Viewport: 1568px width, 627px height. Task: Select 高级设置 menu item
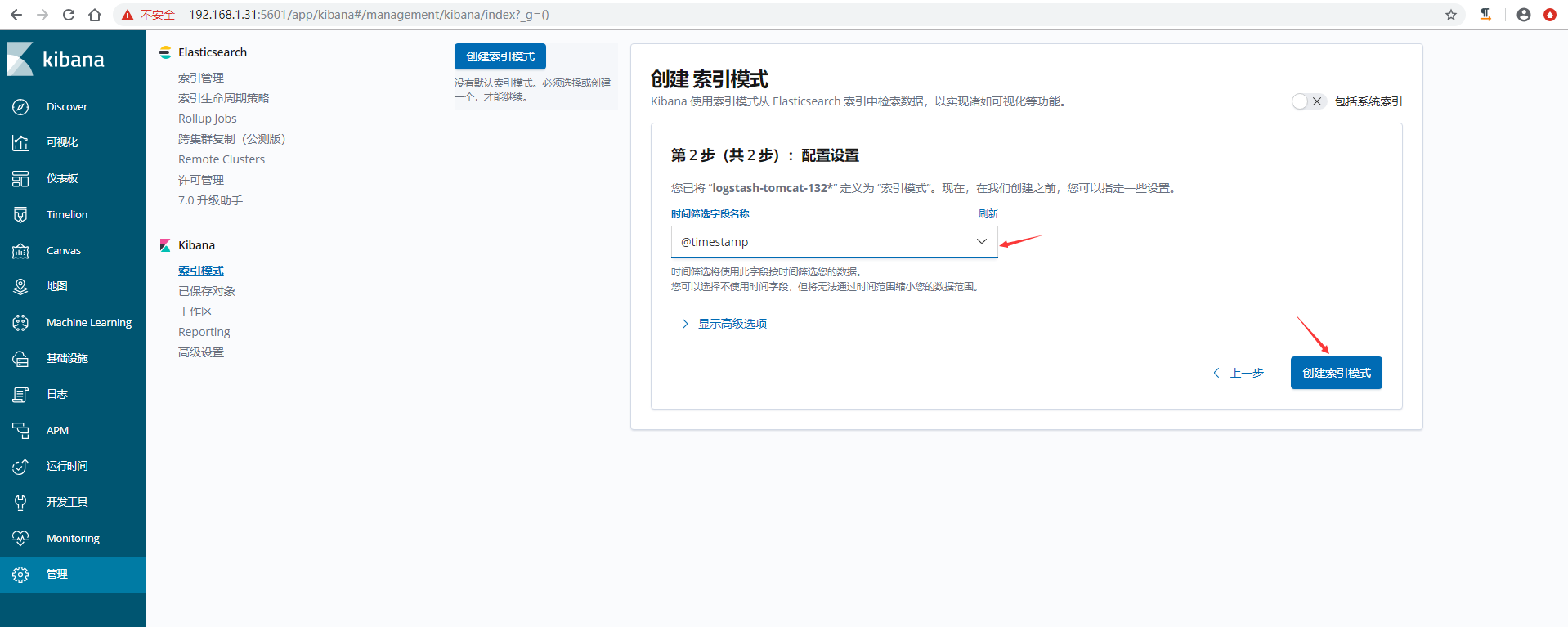201,352
